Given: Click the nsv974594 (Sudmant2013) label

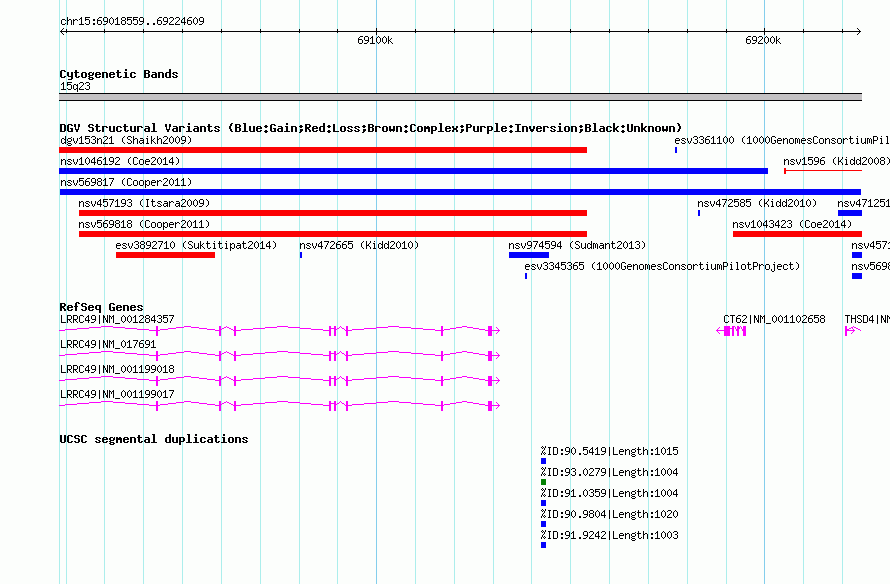Looking at the screenshot, I should click(577, 245).
